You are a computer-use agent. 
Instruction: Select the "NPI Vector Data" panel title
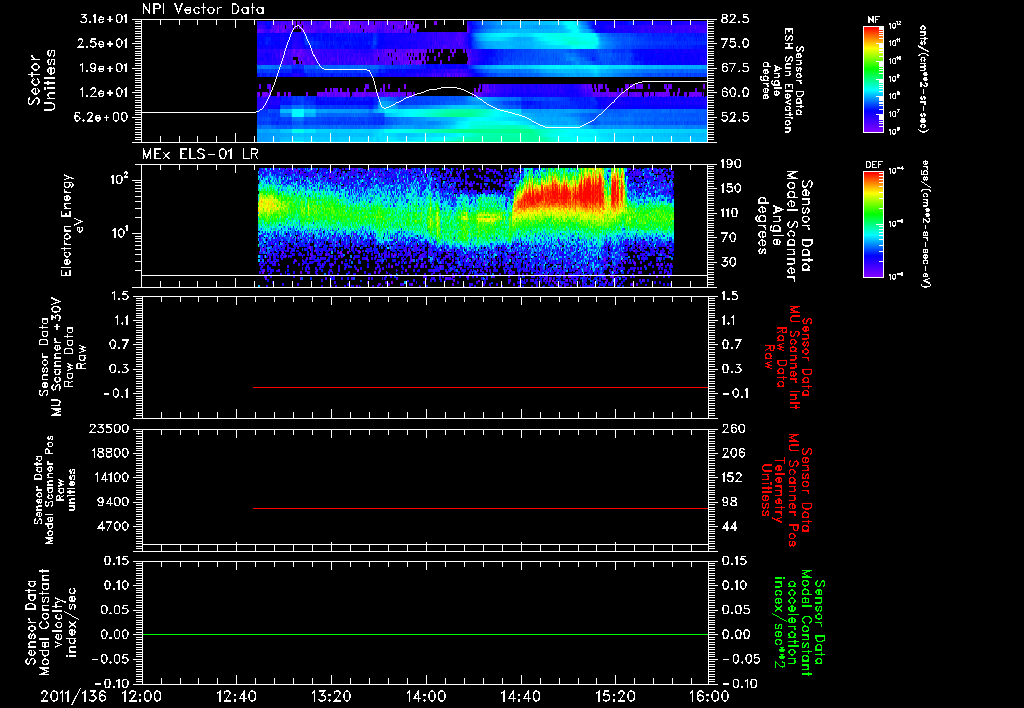click(204, 9)
